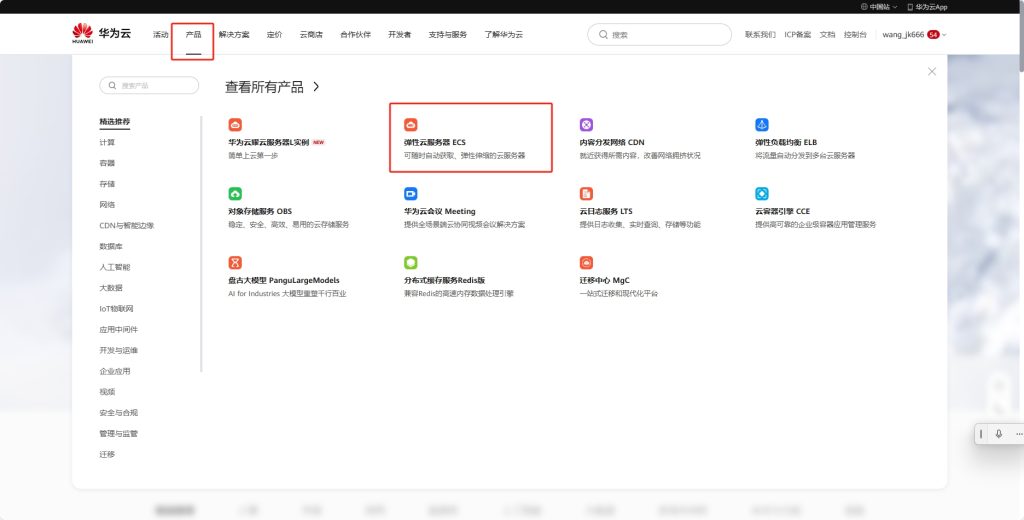Viewport: 1024px width, 520px height.
Task: Open the 盘古大模型 PanguLargeModels icon
Action: pyautogui.click(x=235, y=263)
